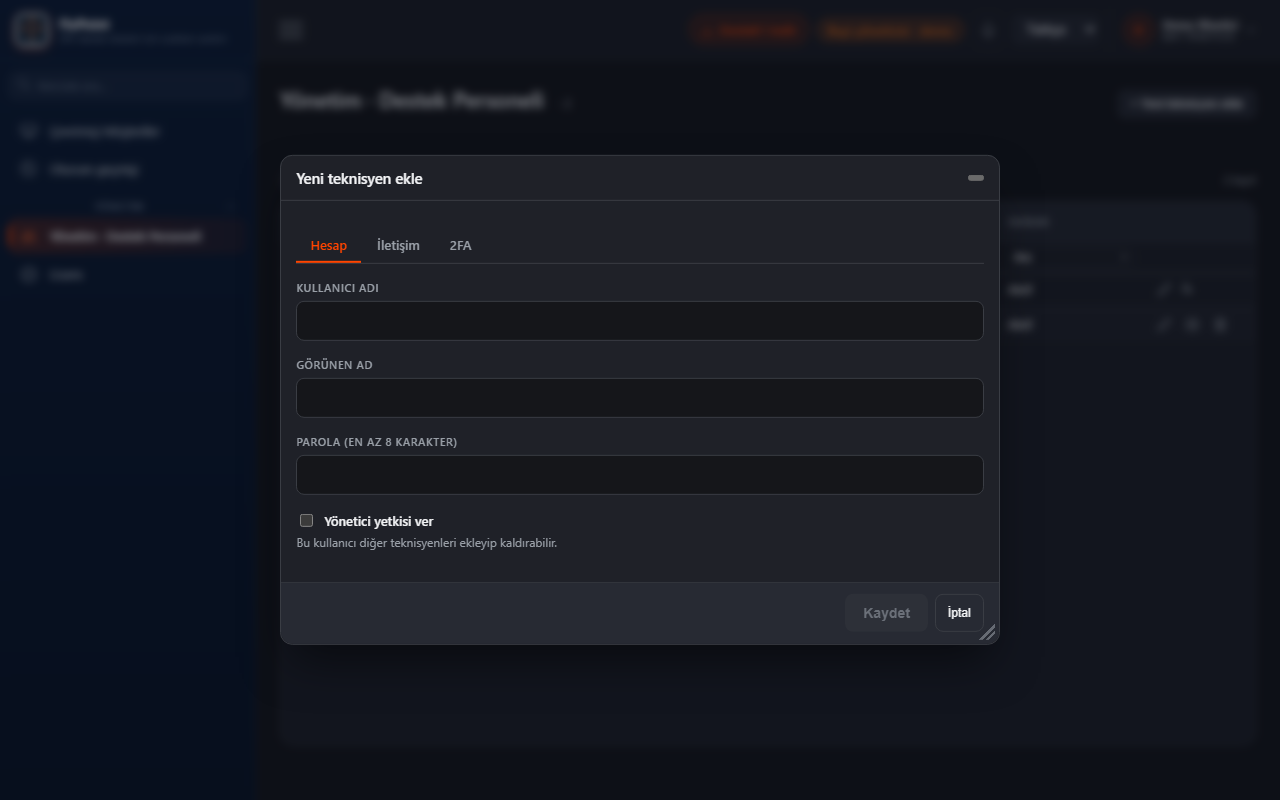Screen dimensions: 1280x800
Task: Click into the Görünen ad field
Action: coord(640,398)
